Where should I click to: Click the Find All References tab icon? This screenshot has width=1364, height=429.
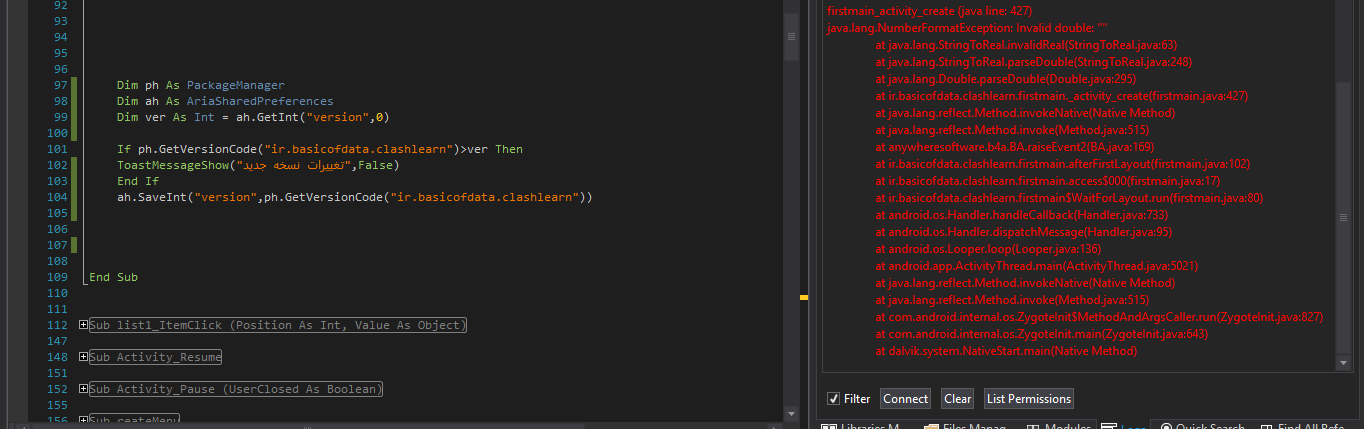tap(1266, 427)
